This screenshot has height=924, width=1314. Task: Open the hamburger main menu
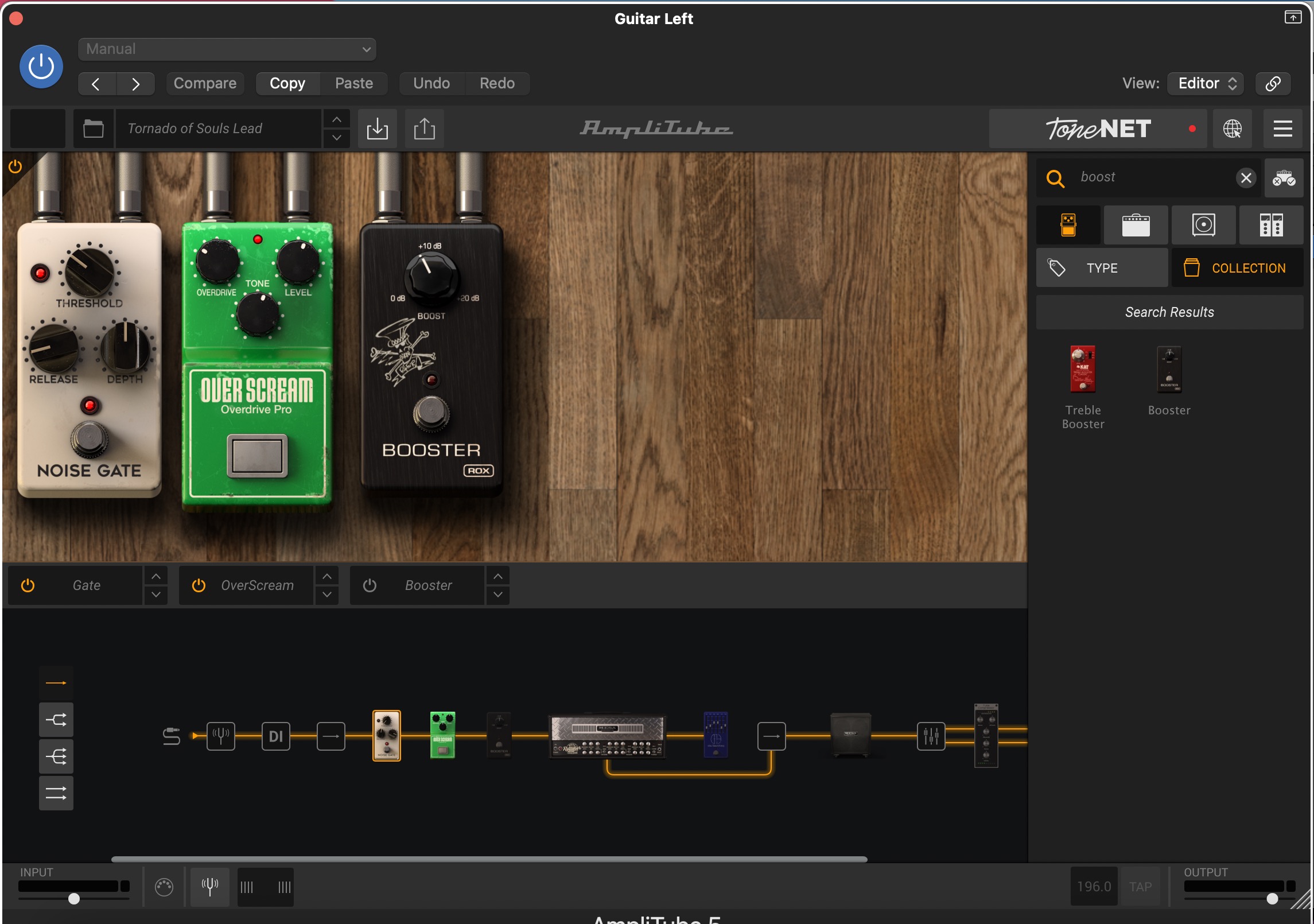[1282, 129]
